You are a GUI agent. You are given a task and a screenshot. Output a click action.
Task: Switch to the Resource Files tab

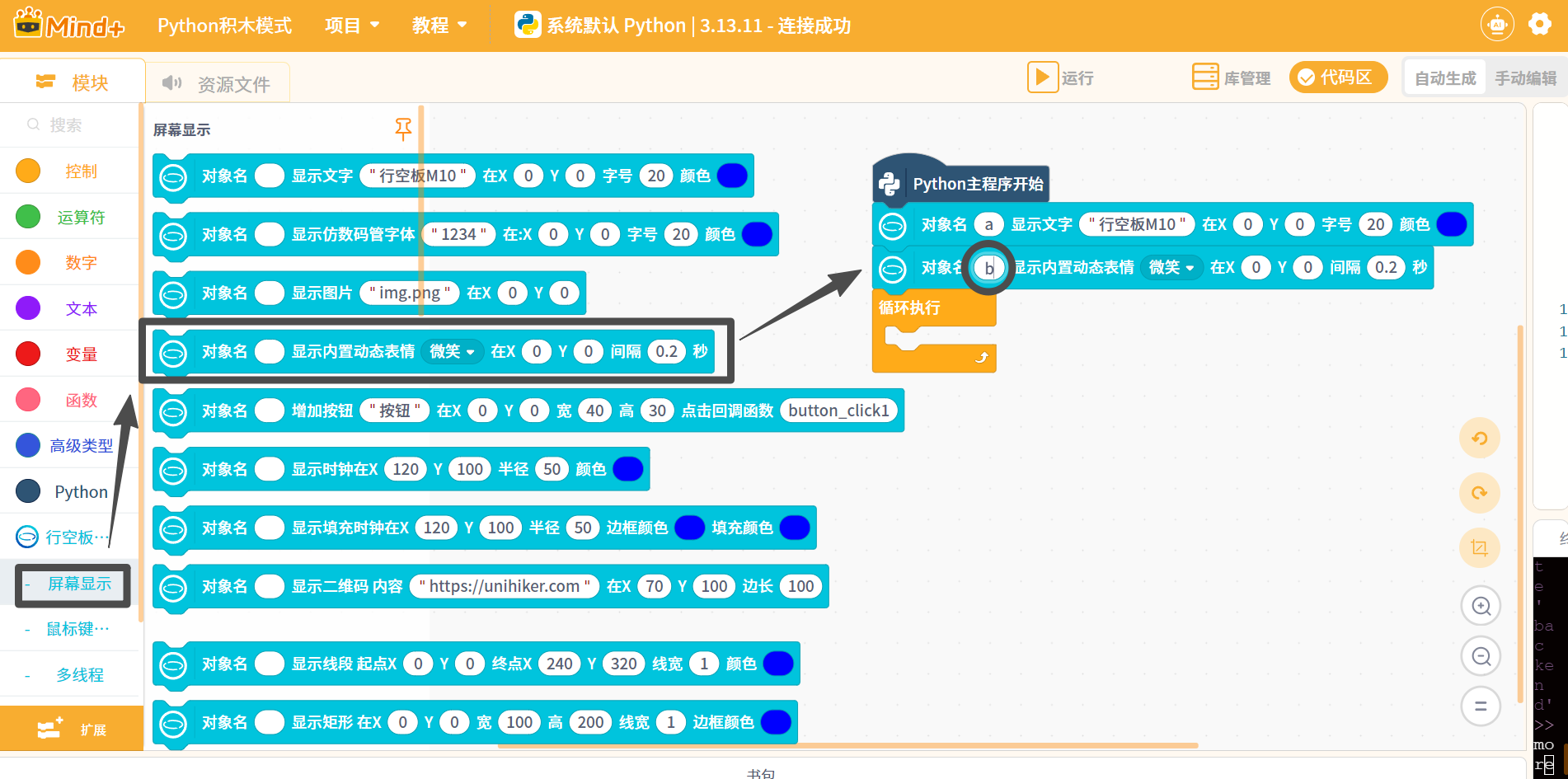(x=218, y=83)
